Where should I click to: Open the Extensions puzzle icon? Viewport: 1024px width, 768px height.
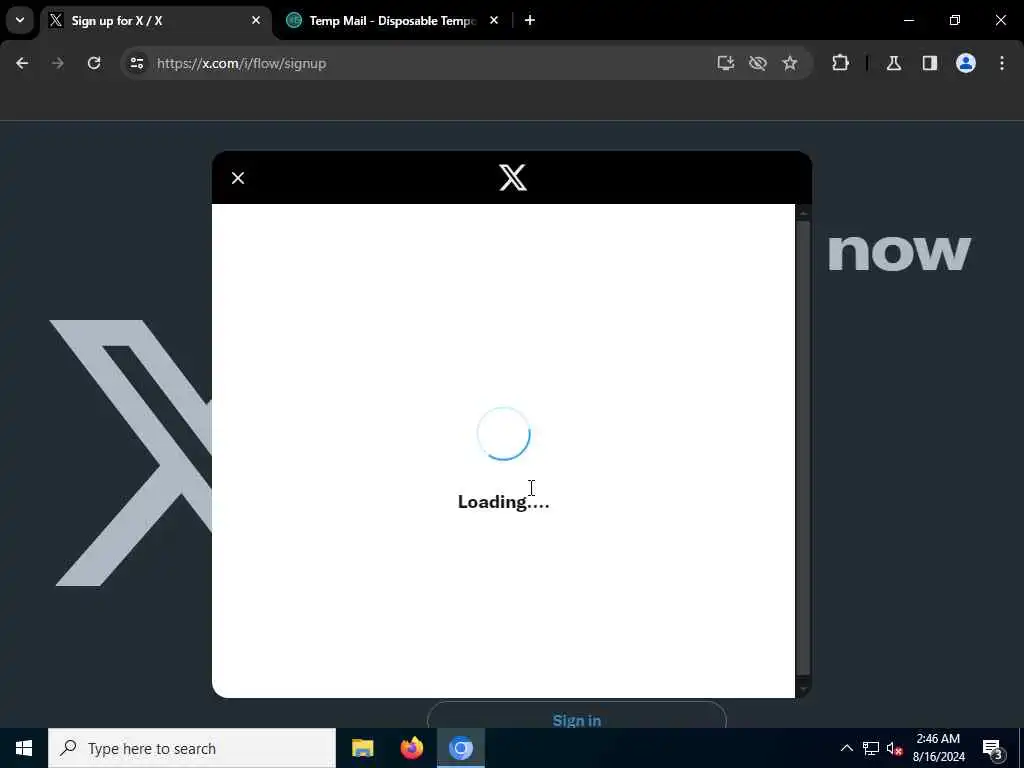pyautogui.click(x=840, y=63)
